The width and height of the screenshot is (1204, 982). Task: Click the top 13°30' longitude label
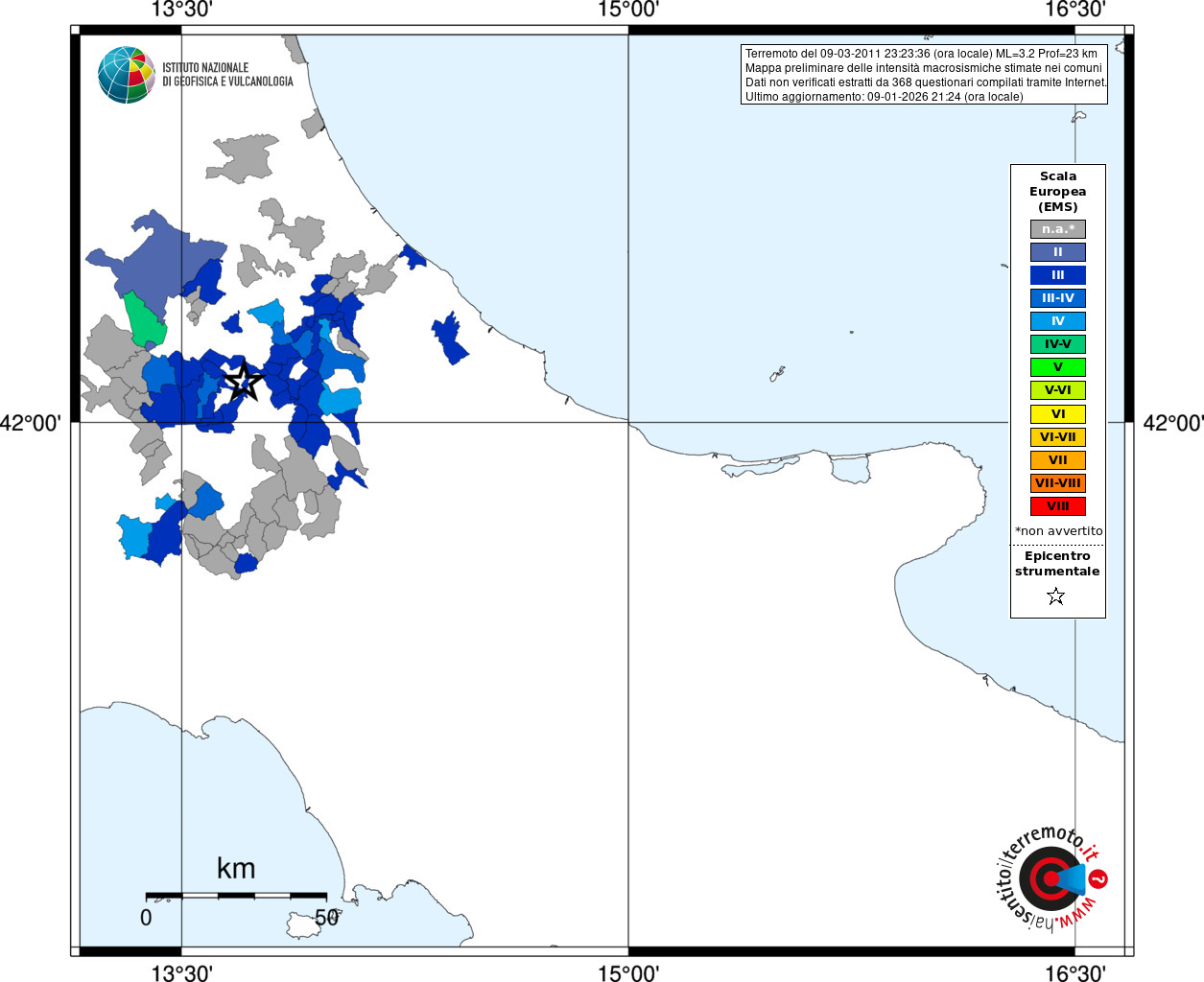coord(181,11)
